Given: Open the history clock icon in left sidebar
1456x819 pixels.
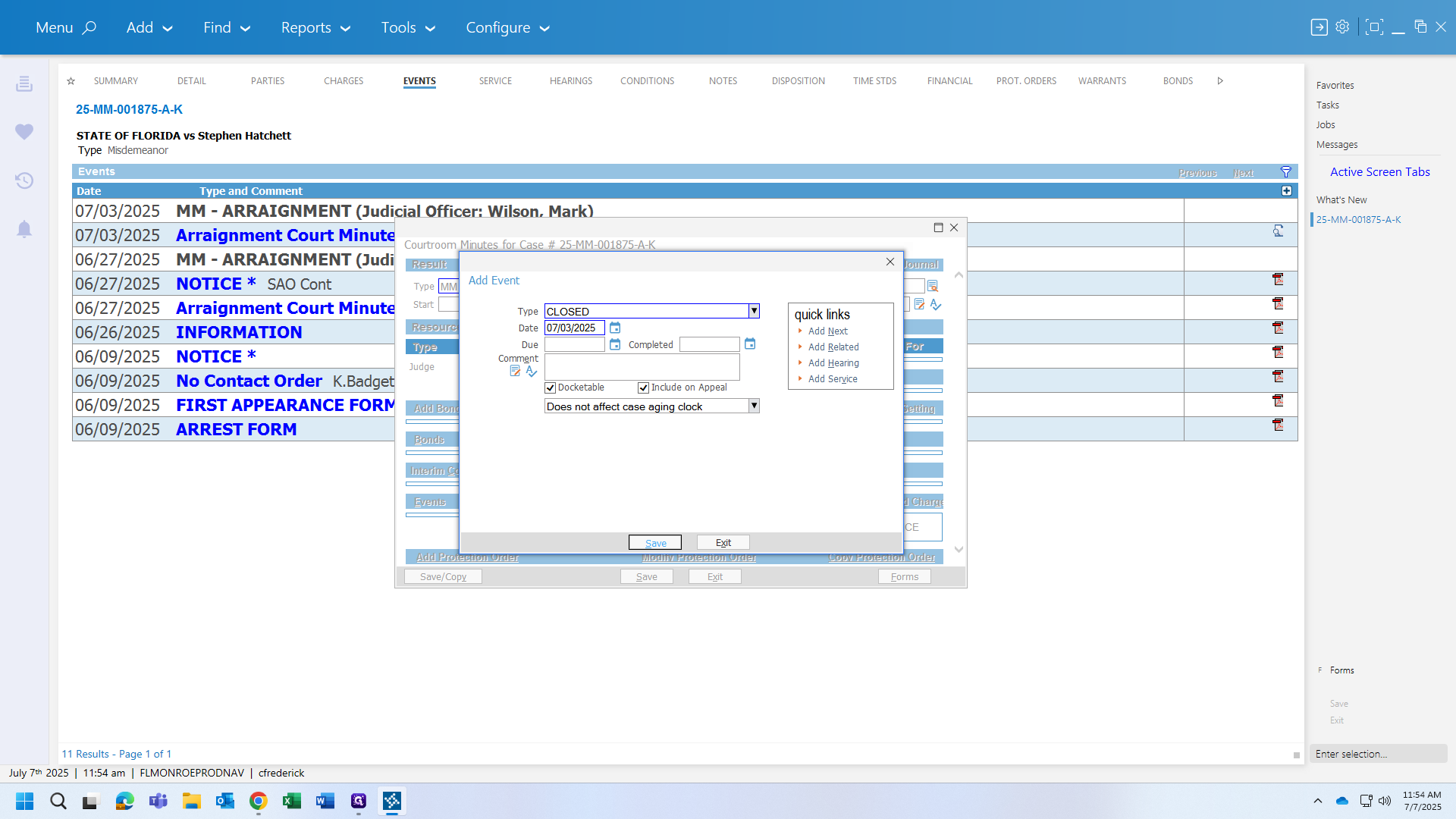Looking at the screenshot, I should click(24, 180).
